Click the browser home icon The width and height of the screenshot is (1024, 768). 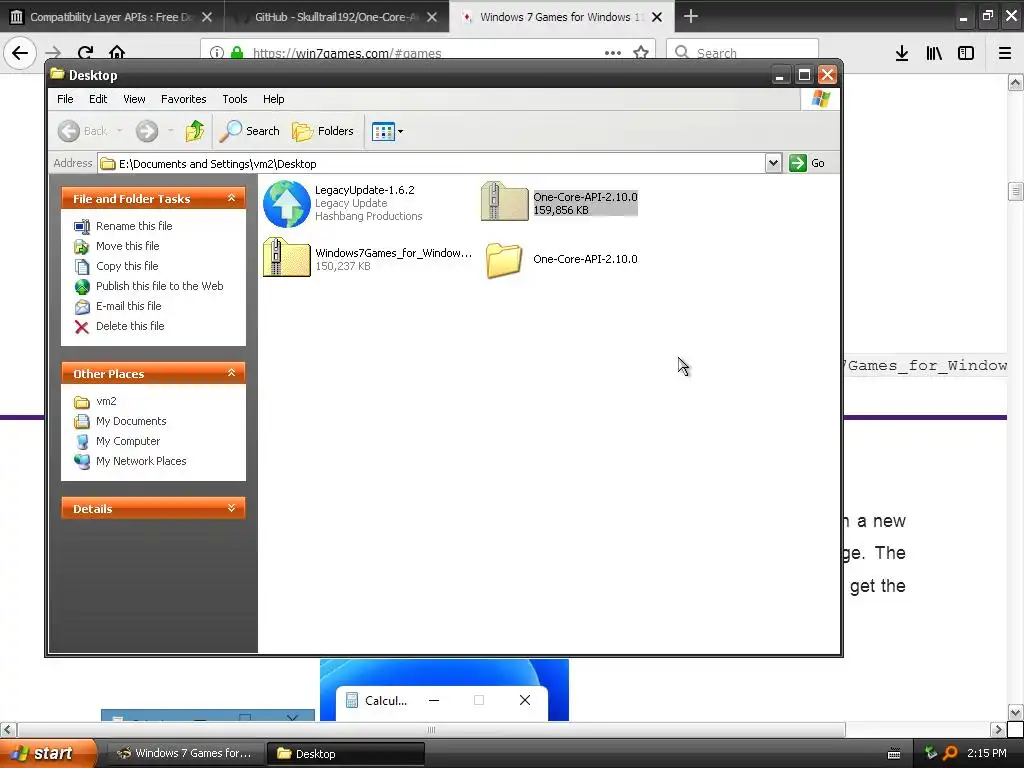[117, 53]
